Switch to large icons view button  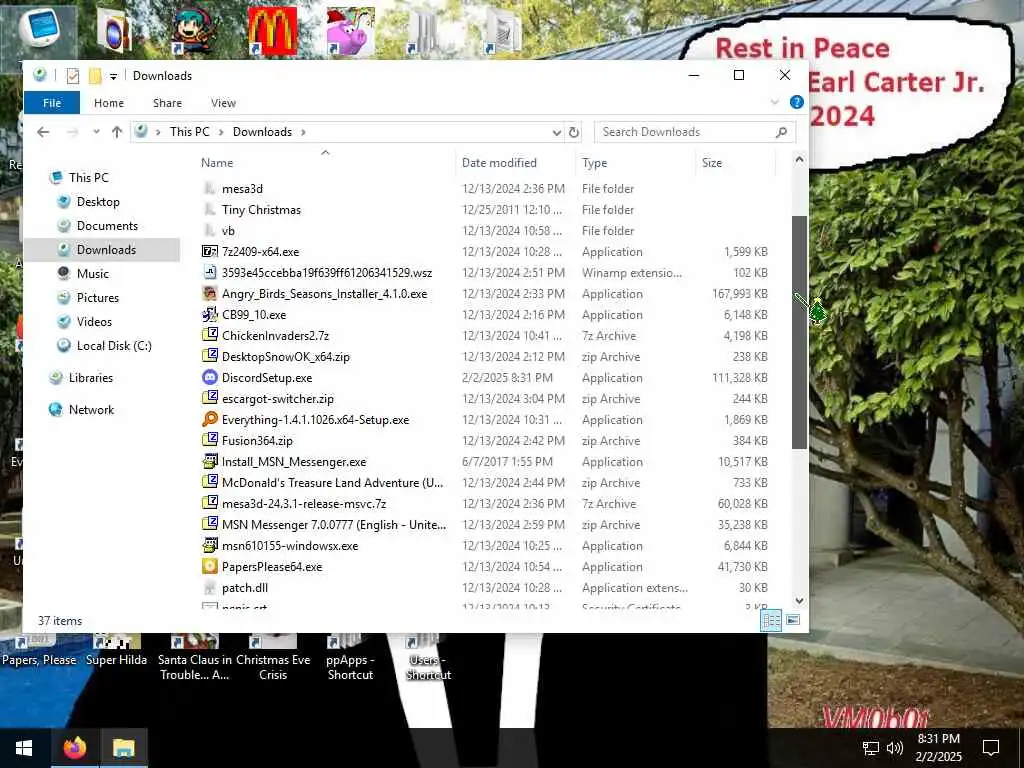tap(793, 620)
